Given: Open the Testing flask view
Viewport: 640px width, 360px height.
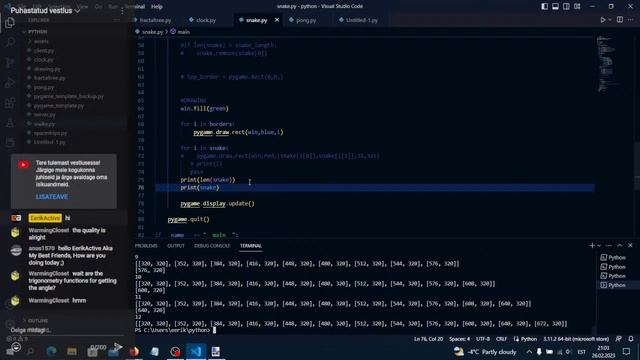Looking at the screenshot, I should 10,122.
